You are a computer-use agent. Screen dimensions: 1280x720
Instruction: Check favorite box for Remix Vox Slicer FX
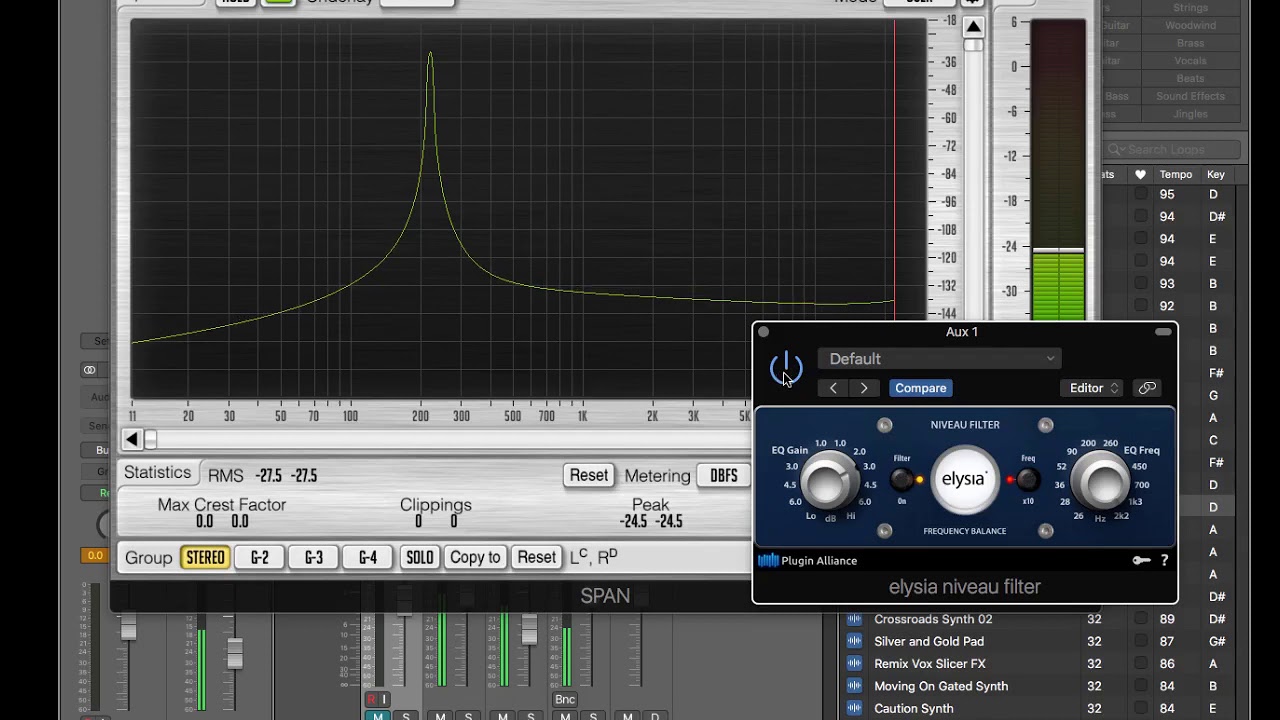pos(1140,664)
